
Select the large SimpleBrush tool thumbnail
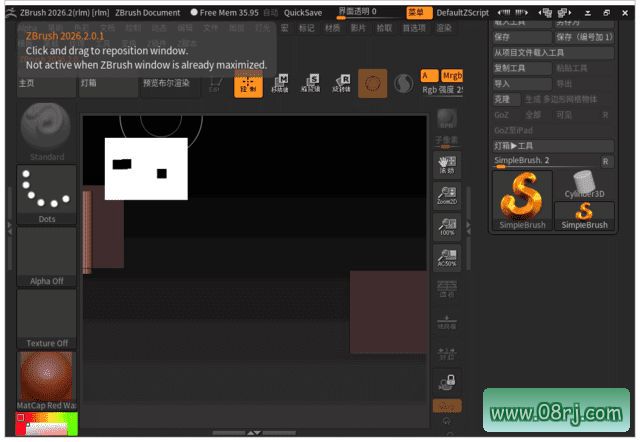522,201
